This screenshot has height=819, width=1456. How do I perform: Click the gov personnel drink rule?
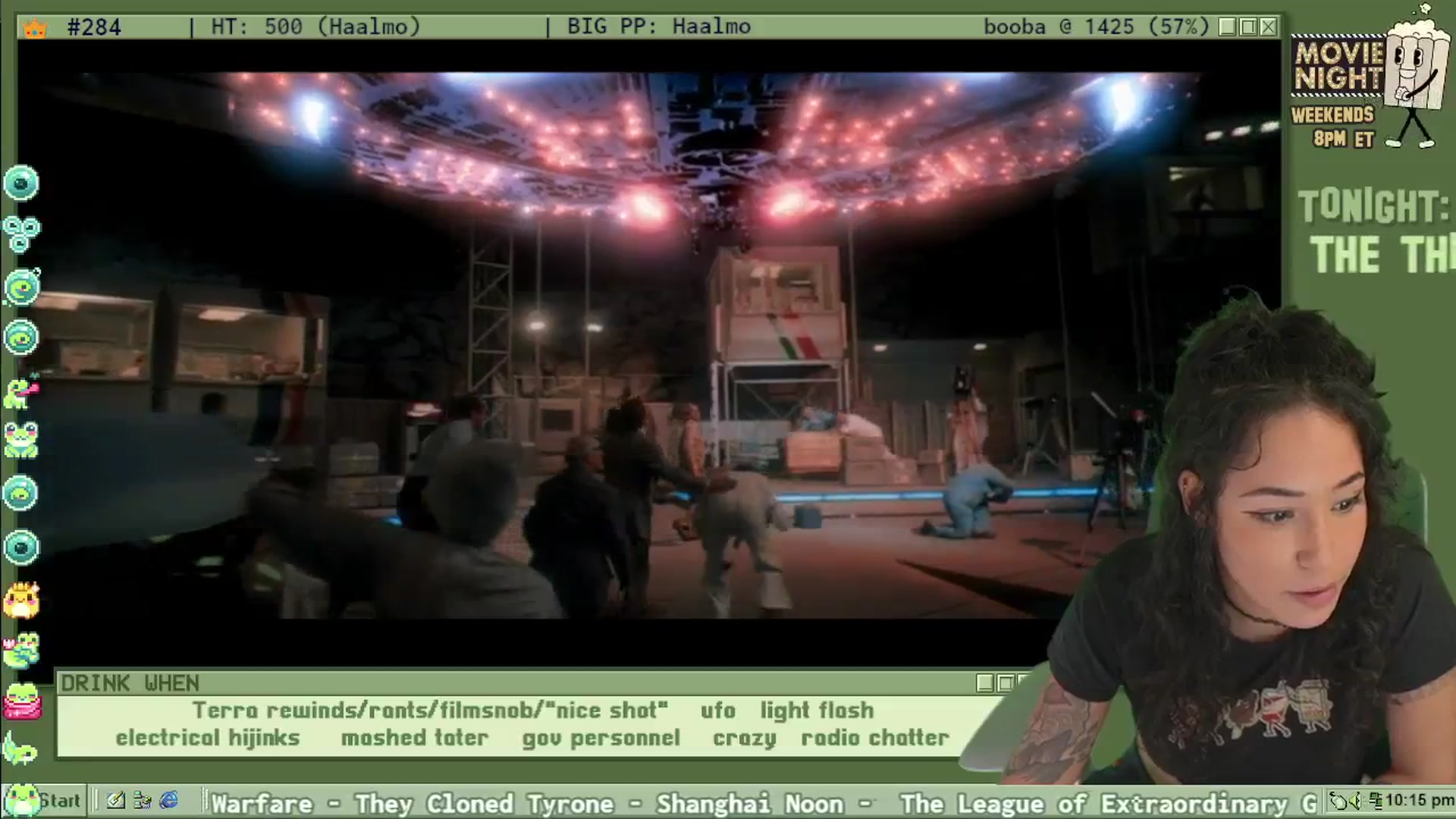(601, 739)
